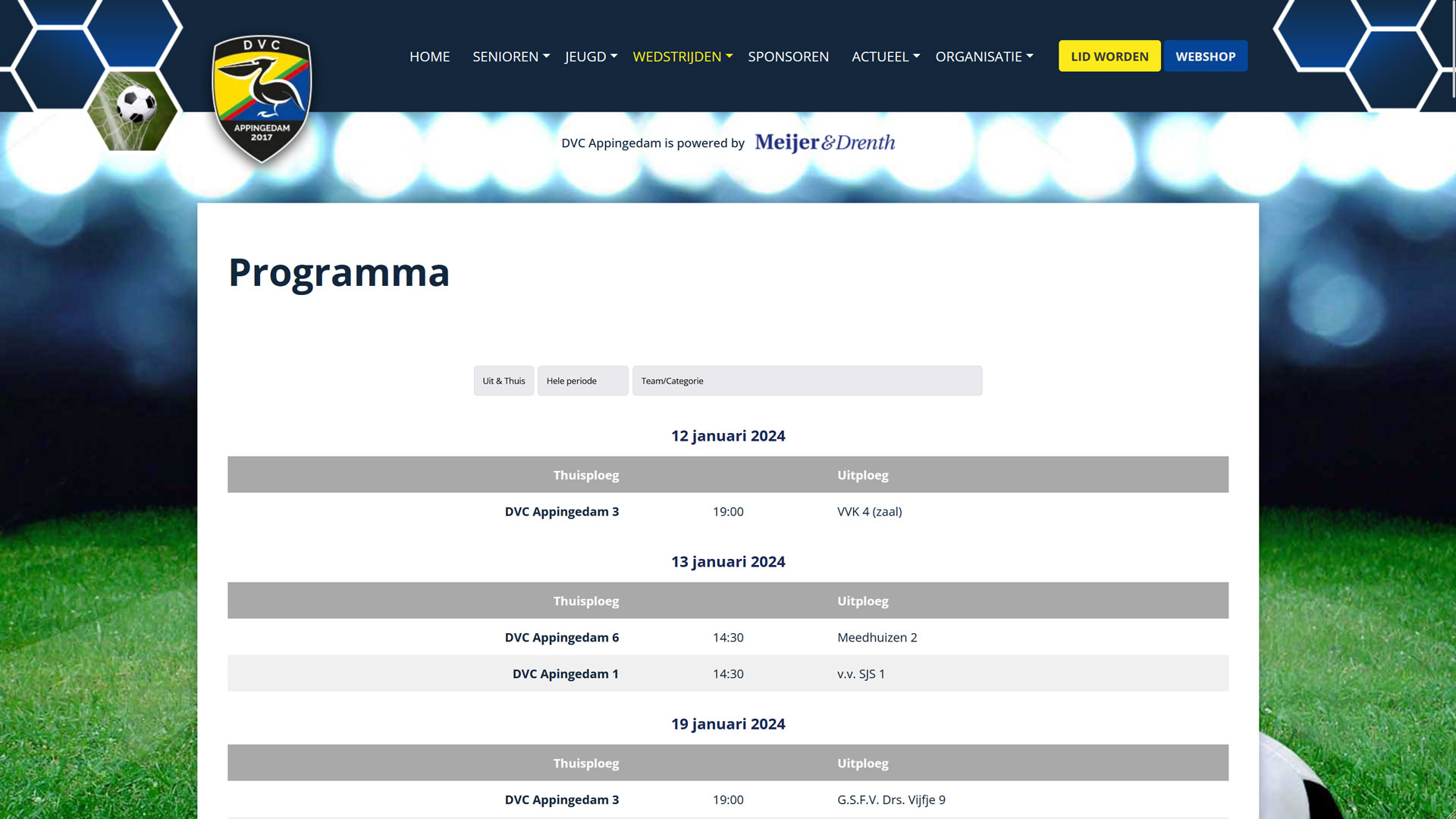This screenshot has width=1456, height=819.
Task: Open the Wedstrijden menu
Action: pyautogui.click(x=682, y=57)
